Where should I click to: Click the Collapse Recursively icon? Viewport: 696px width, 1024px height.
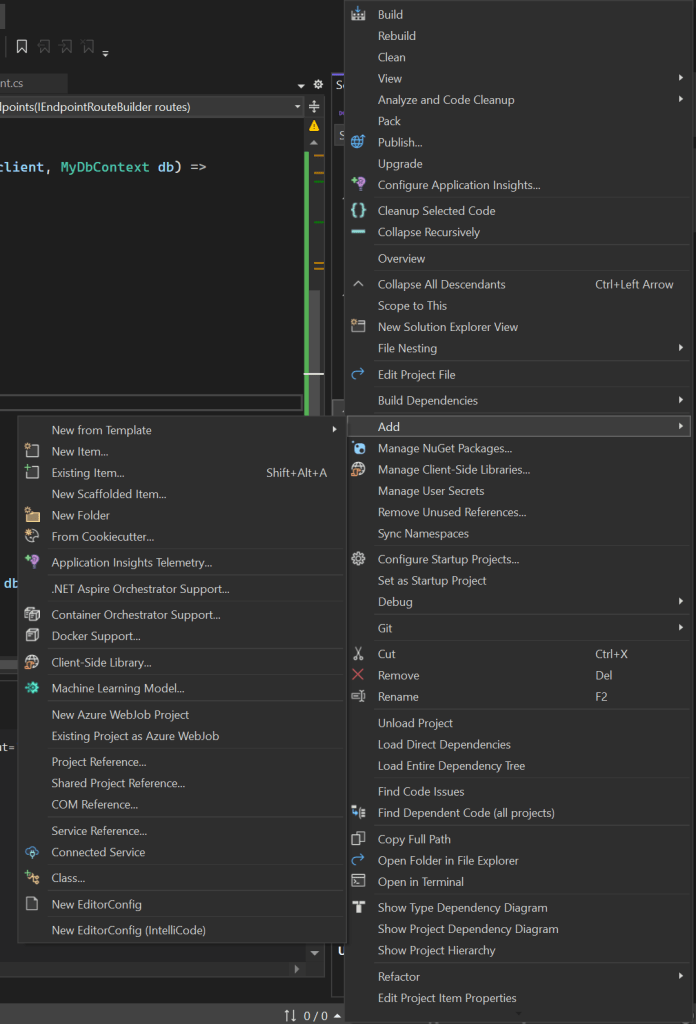(x=358, y=231)
